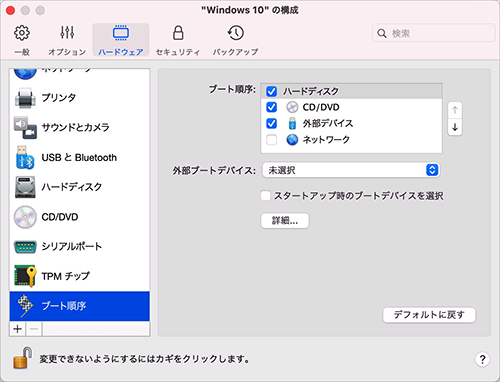Viewport: 500px width, 382px height.
Task: Select CD/DVD in the hardware sidebar
Action: 80,217
